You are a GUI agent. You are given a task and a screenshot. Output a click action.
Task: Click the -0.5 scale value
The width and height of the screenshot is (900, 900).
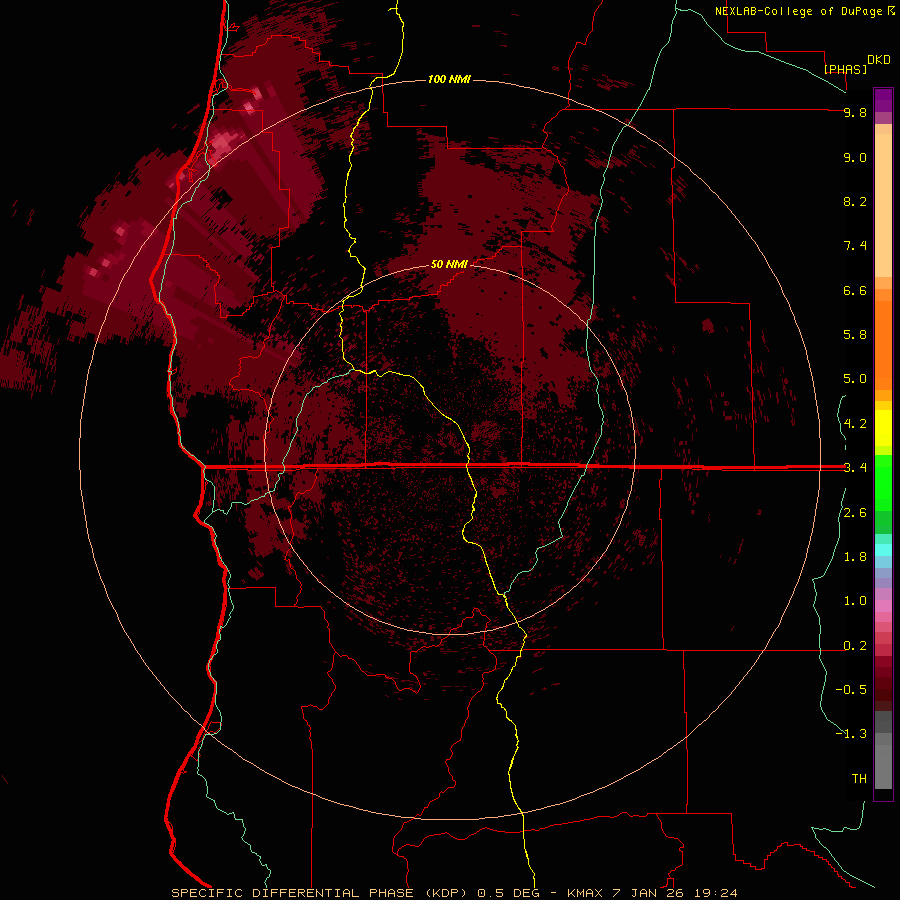(x=851, y=690)
